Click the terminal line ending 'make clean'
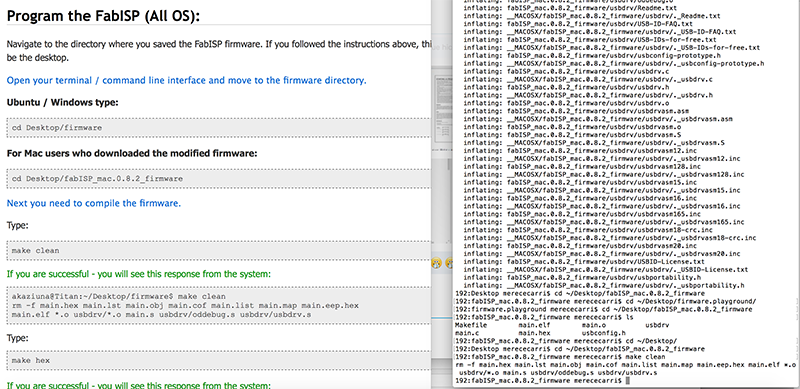Screen dimensions: 800x389 [560, 357]
